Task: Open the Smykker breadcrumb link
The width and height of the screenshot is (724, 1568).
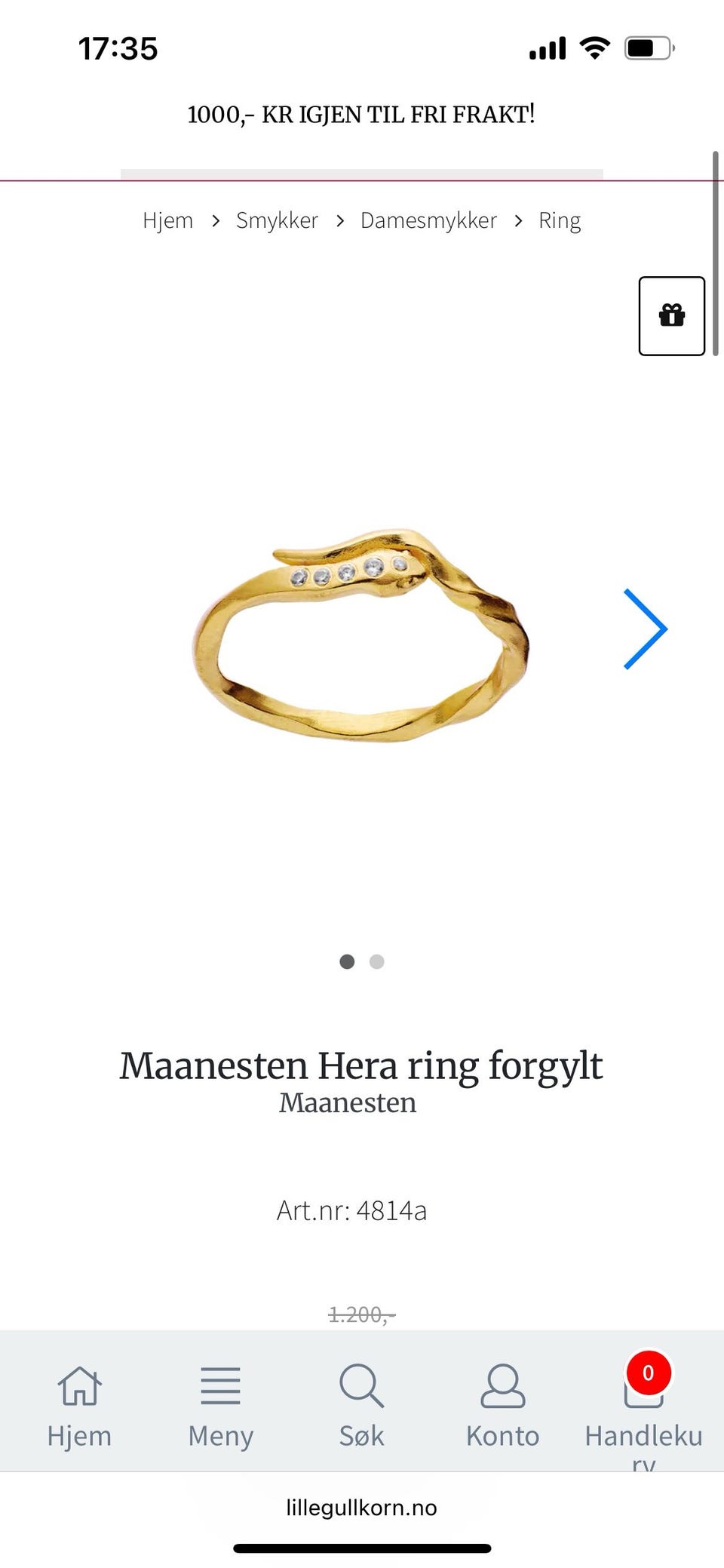Action: (x=277, y=220)
